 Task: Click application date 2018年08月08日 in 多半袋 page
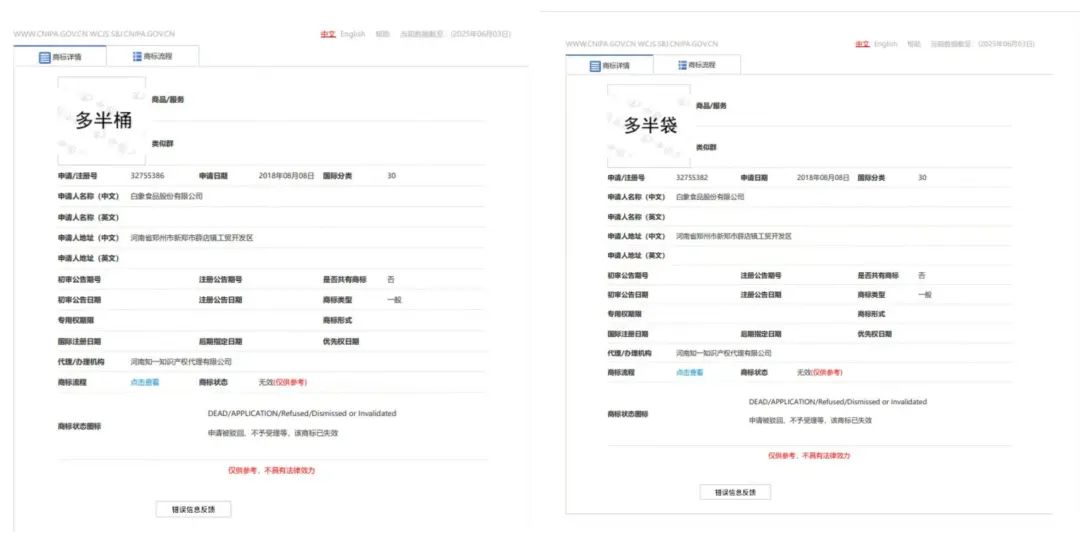823,178
